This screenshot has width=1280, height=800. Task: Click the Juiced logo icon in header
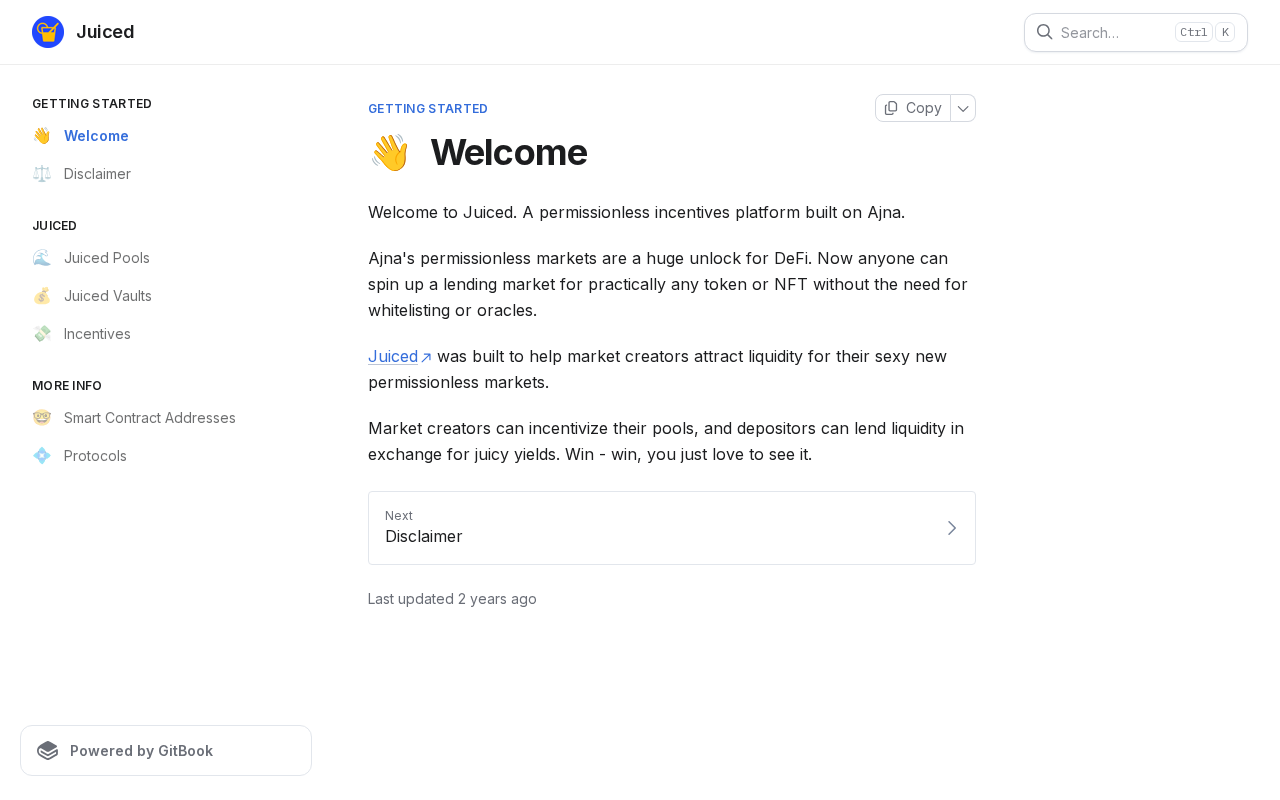point(48,32)
